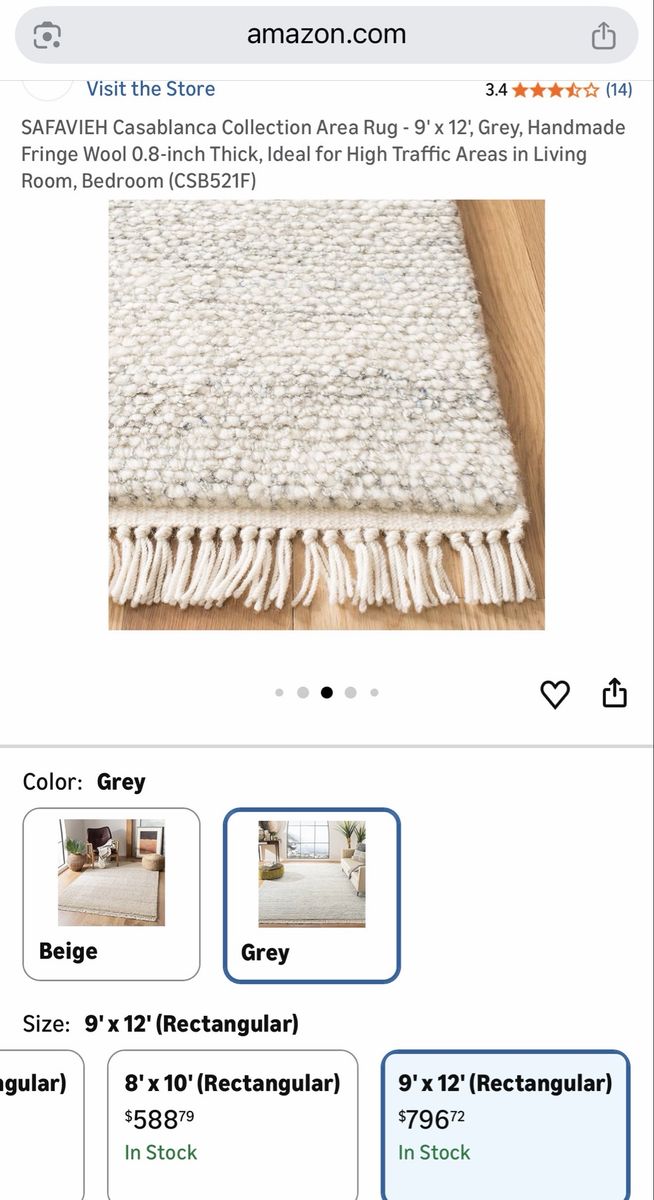Open the Visit the Store link

tap(150, 89)
